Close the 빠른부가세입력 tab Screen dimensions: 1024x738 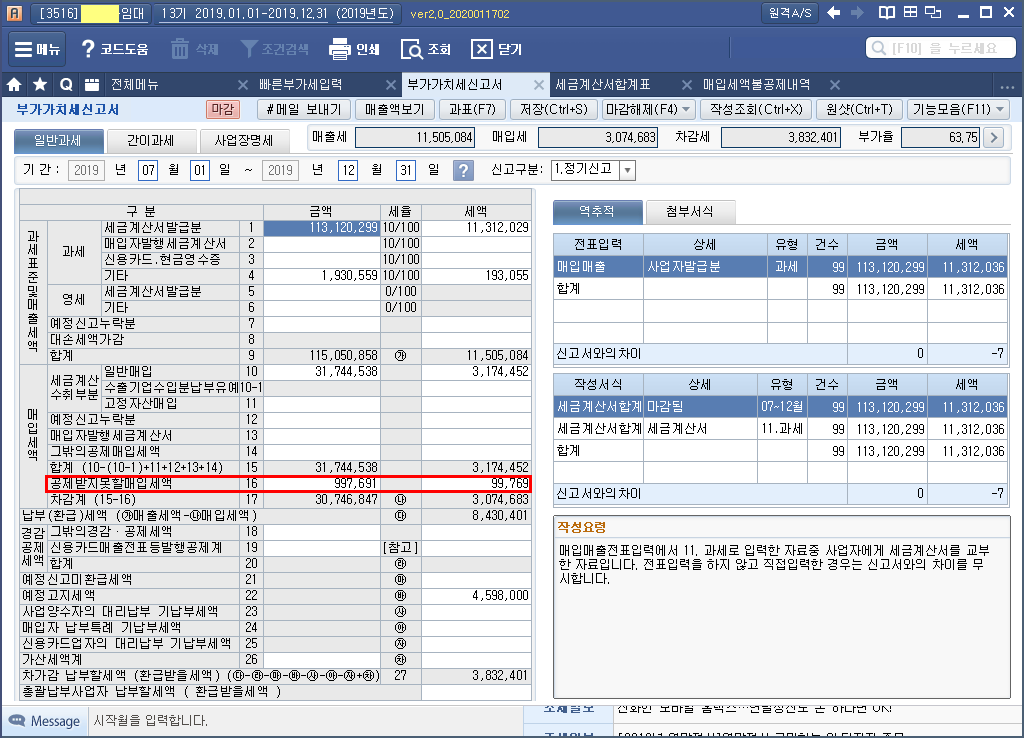click(x=391, y=85)
